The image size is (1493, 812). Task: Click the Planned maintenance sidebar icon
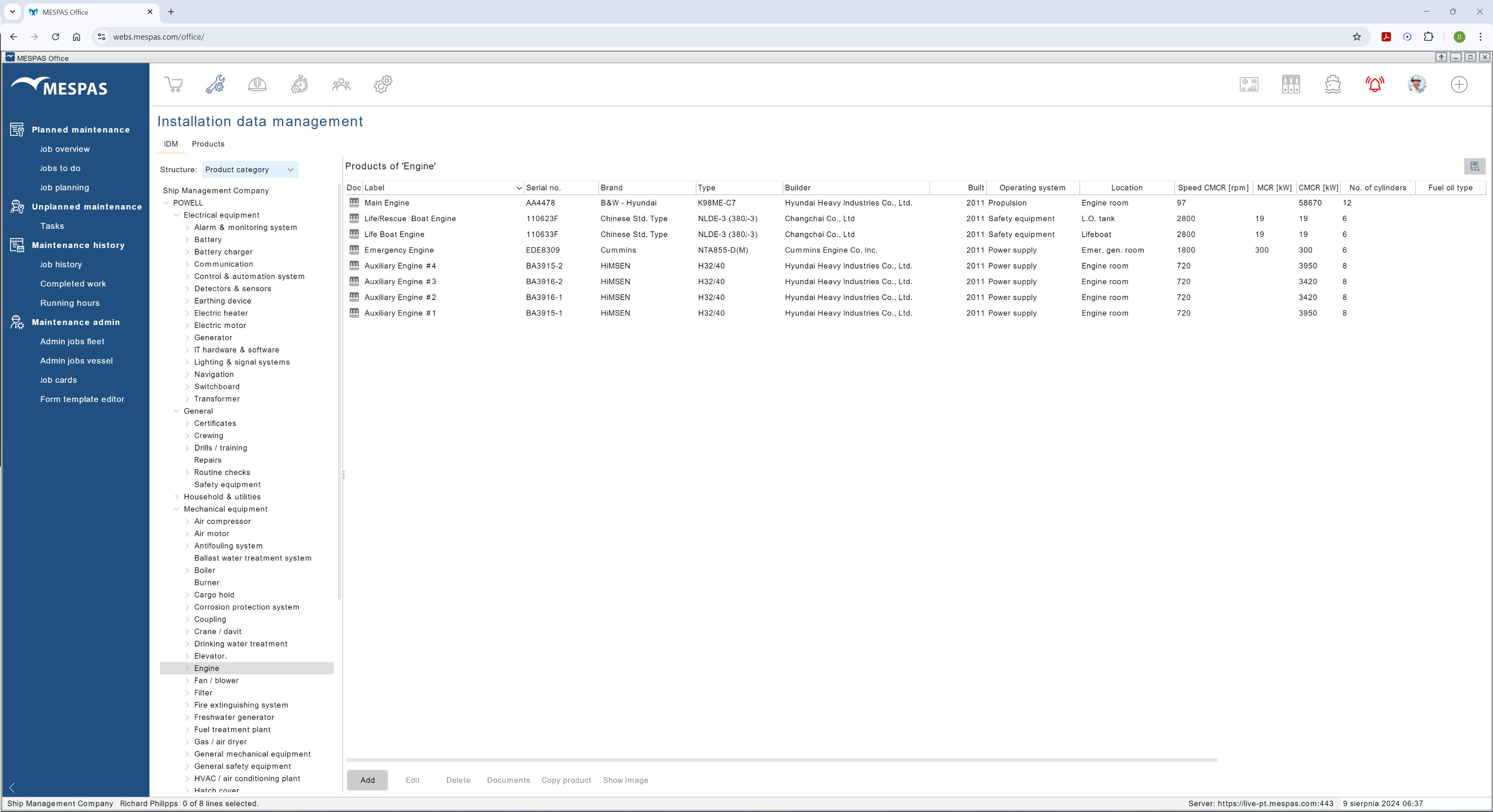pyautogui.click(x=17, y=130)
